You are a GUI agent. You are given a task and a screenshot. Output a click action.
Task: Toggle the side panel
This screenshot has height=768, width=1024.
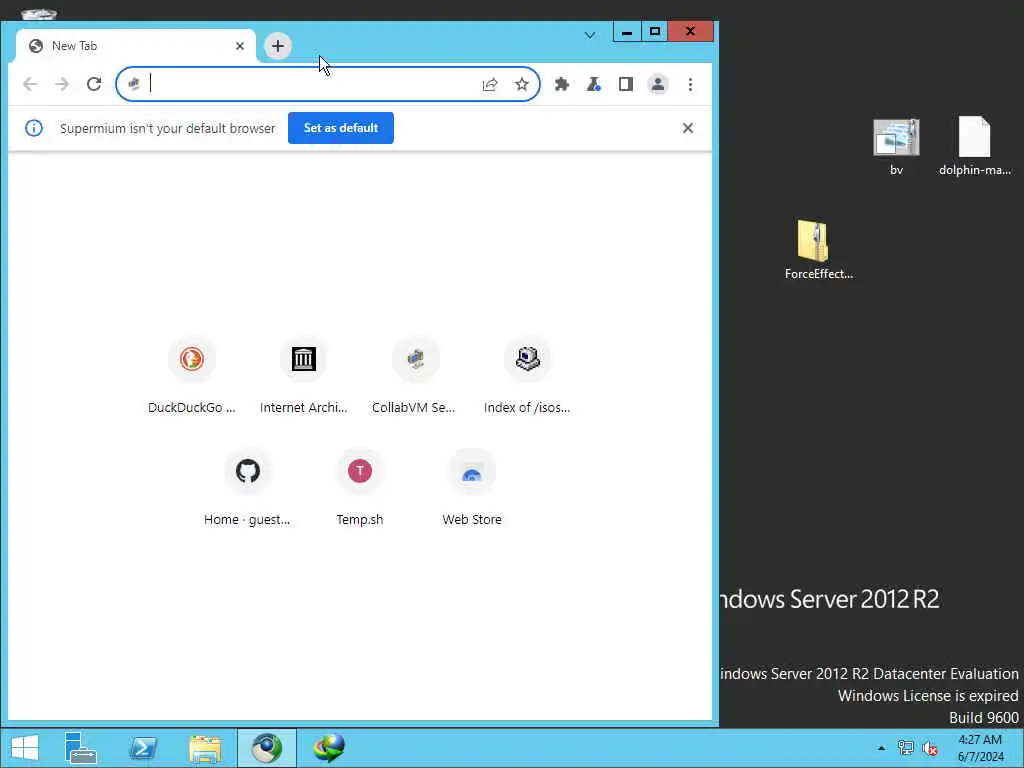click(x=626, y=84)
